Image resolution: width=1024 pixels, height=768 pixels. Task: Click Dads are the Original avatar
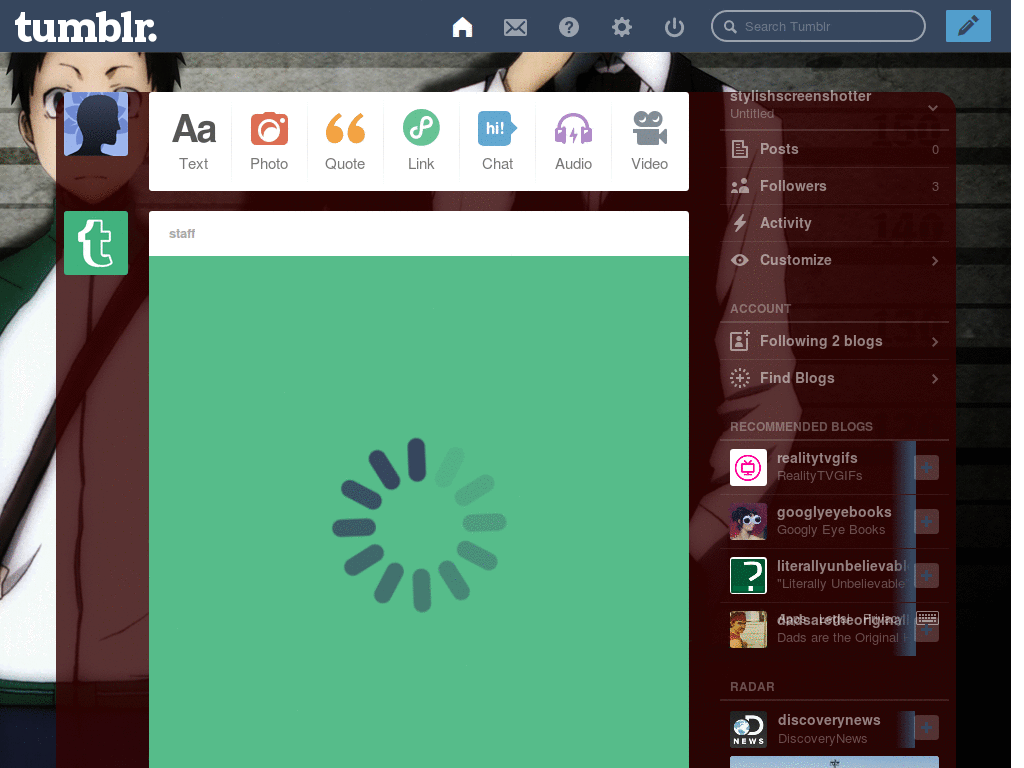point(748,630)
